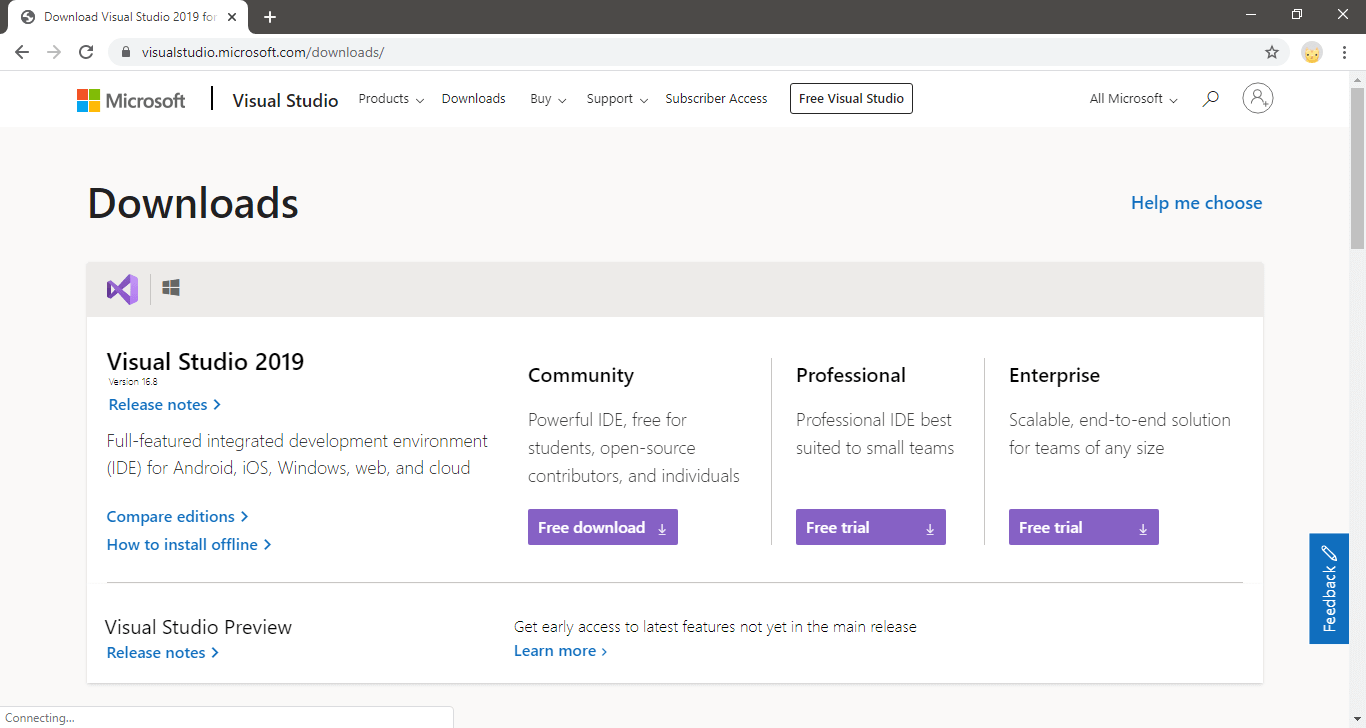Image resolution: width=1366 pixels, height=728 pixels.
Task: Click Professional Free trial button
Action: click(871, 527)
